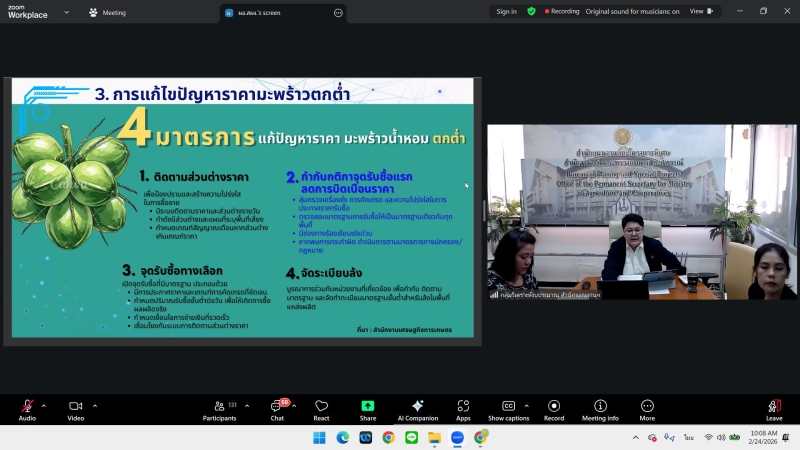
Task: Open the Participants panel
Action: [x=219, y=408]
